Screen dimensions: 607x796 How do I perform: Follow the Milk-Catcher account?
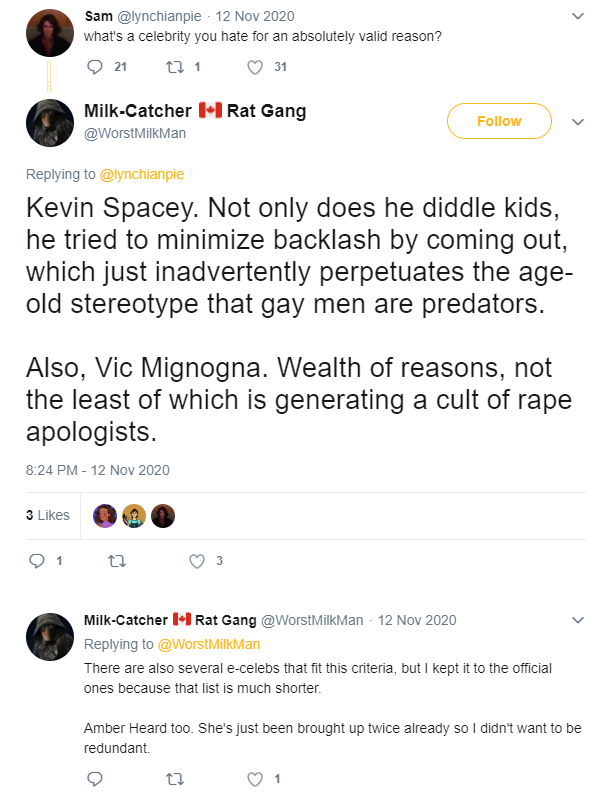[499, 121]
